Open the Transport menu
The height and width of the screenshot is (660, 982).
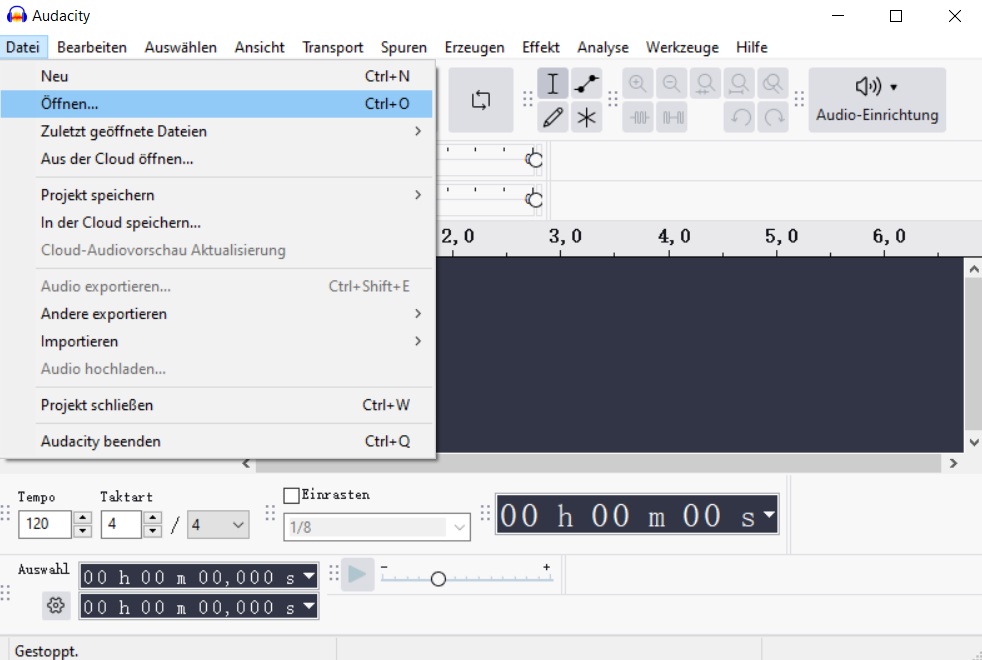click(x=333, y=48)
